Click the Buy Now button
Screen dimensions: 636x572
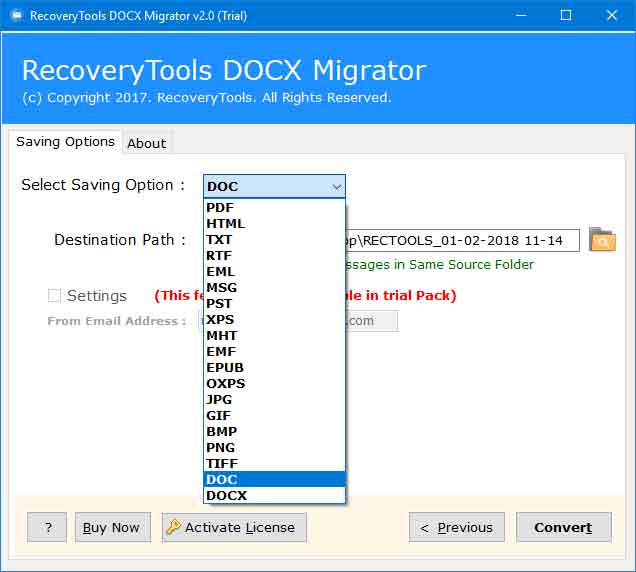coord(113,527)
